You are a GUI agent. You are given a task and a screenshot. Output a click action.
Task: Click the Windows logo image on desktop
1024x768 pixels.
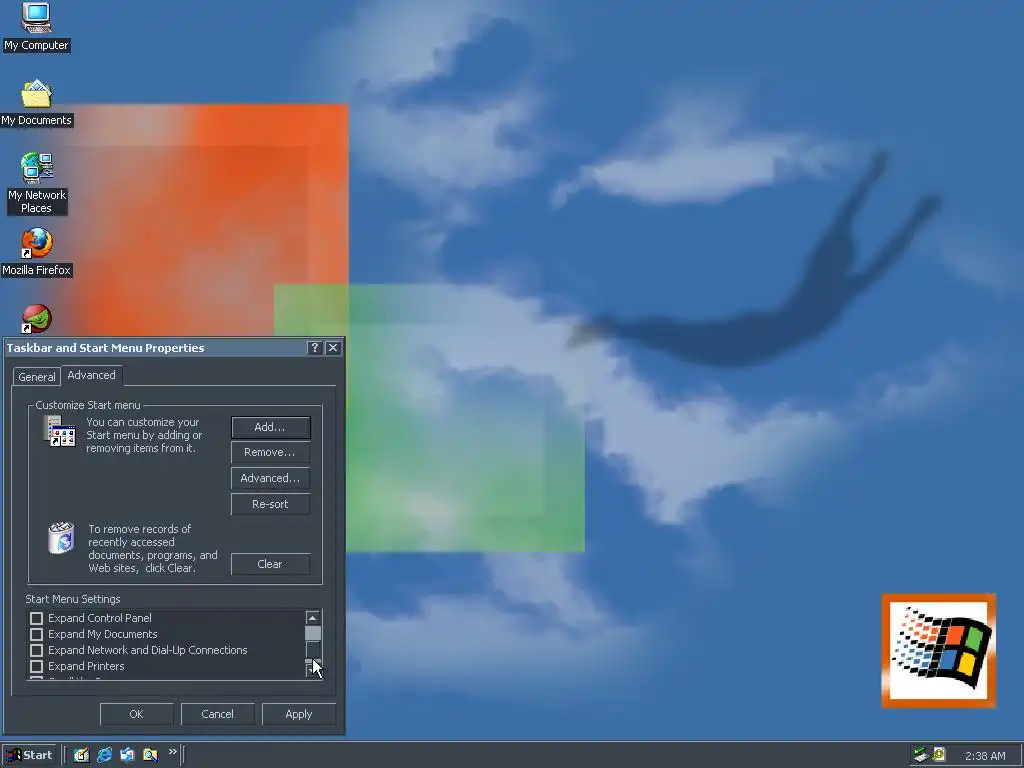[938, 650]
